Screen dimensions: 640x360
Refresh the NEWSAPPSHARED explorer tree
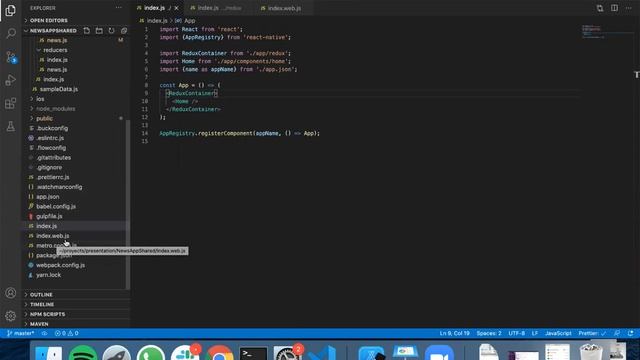coord(111,31)
